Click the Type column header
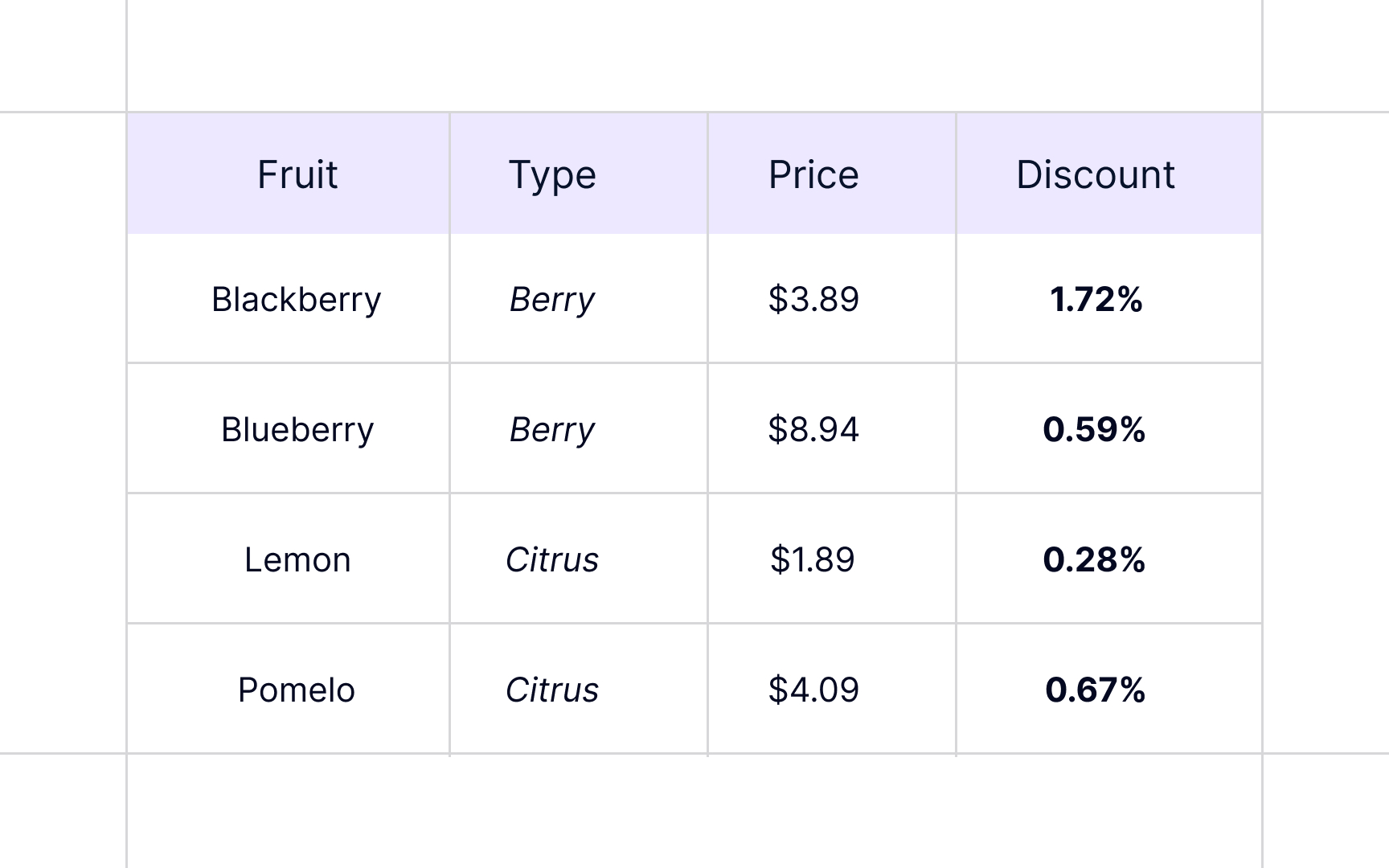Image resolution: width=1389 pixels, height=868 pixels. point(552,174)
